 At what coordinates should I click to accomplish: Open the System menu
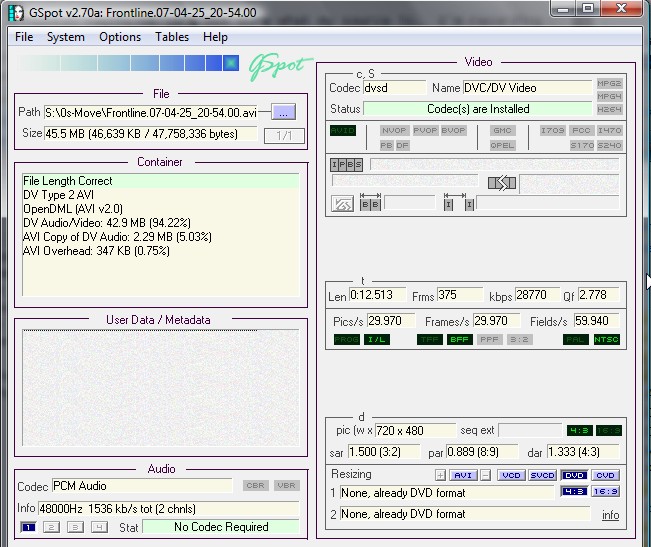[66, 37]
